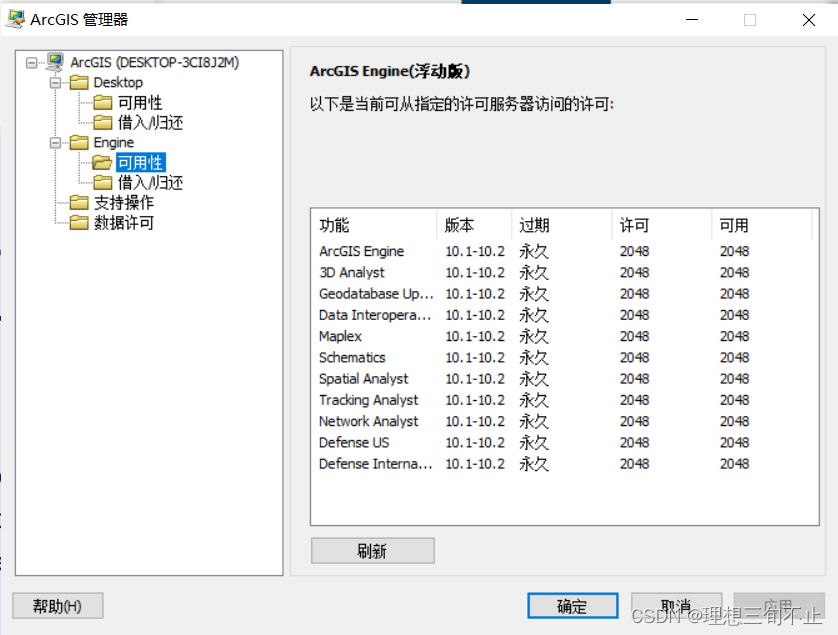
Task: Open the 数据许可 tree label
Action: [123, 223]
